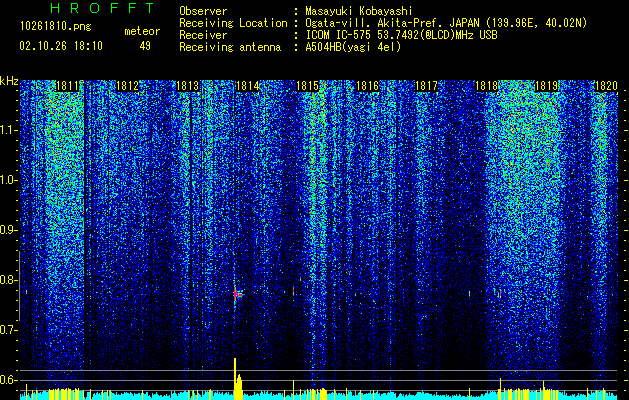Click the meteor count label
Viewport: 629px width, 400px height.
click(142, 31)
